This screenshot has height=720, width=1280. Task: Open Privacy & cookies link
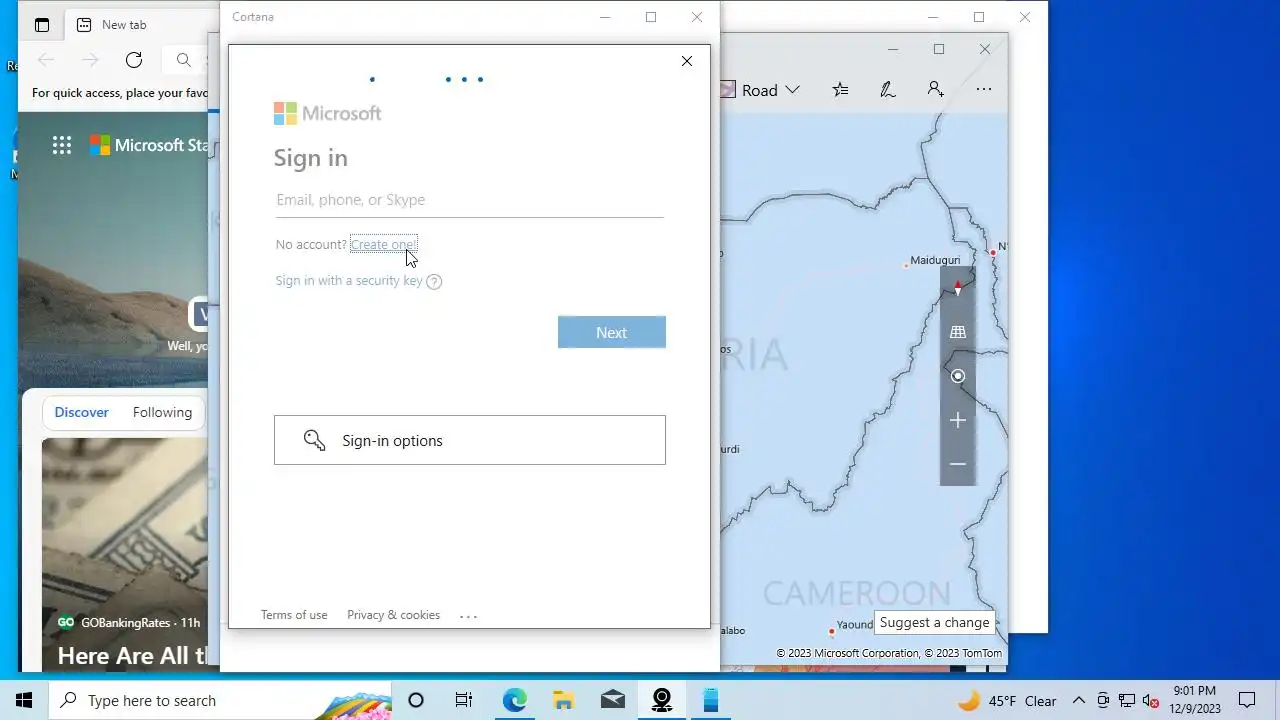coord(393,615)
